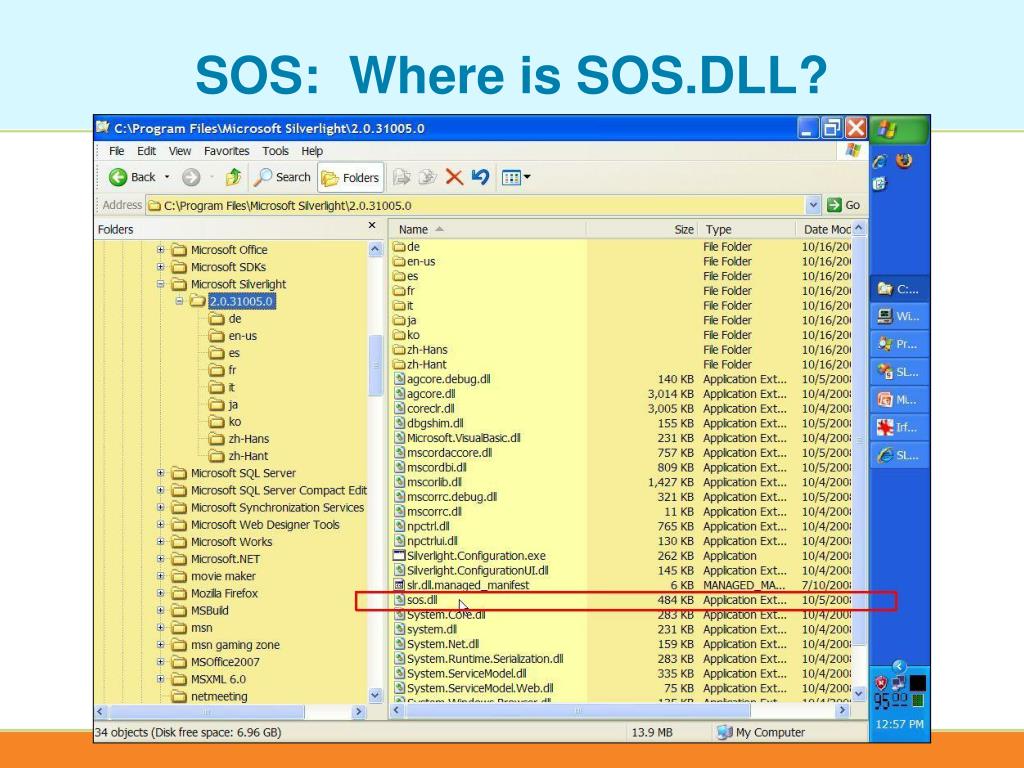Expand the Mozilla Firefox tree node
1024x768 pixels.
161,593
